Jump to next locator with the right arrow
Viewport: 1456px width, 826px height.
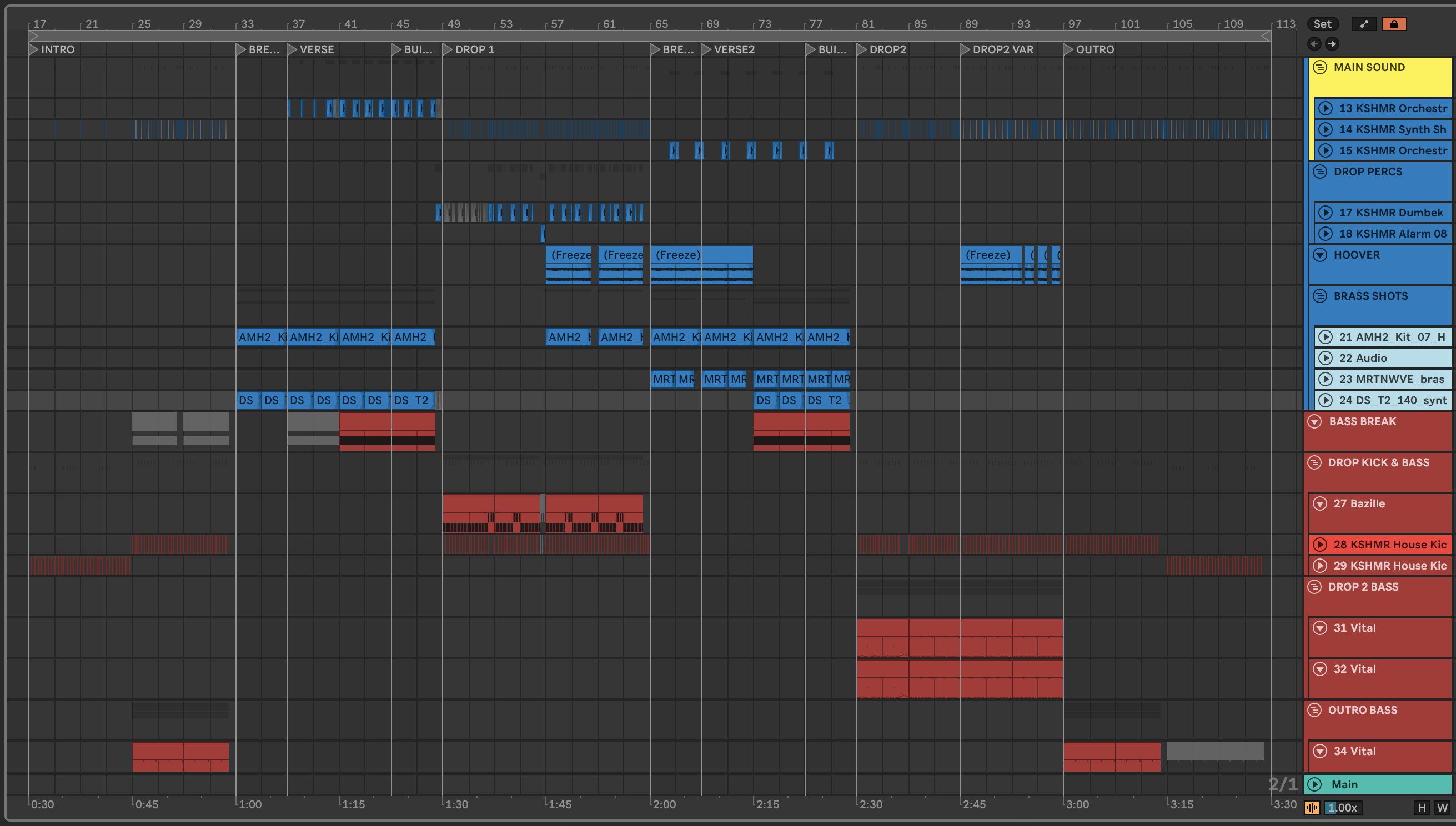coord(1332,44)
